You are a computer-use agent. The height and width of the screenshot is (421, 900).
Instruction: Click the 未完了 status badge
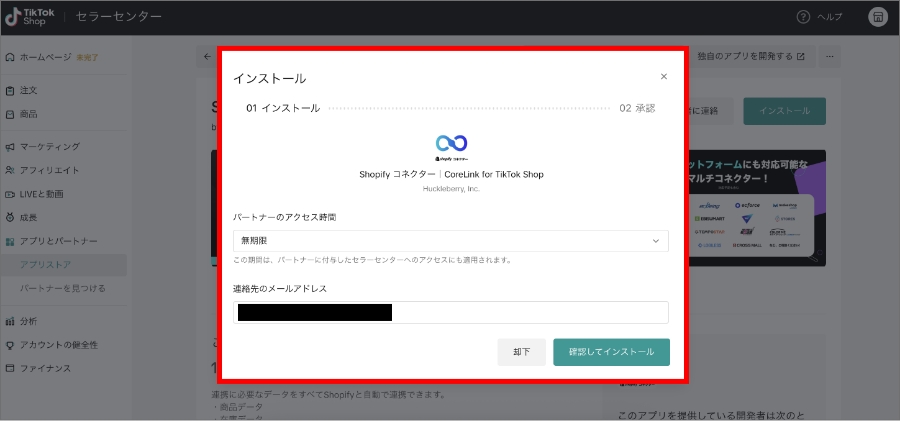click(88, 57)
